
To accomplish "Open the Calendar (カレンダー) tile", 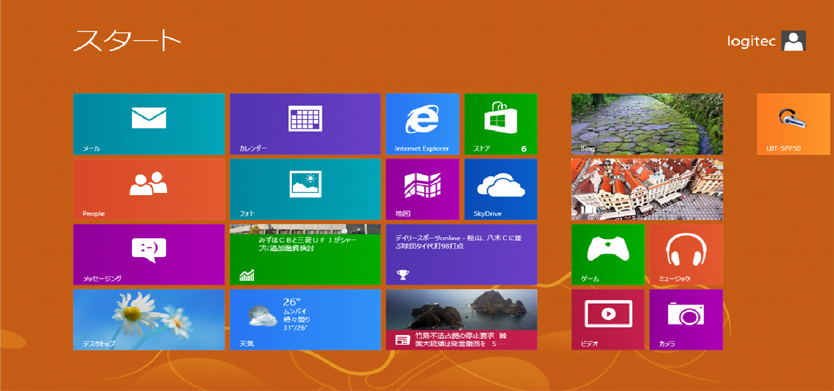I will tap(305, 124).
